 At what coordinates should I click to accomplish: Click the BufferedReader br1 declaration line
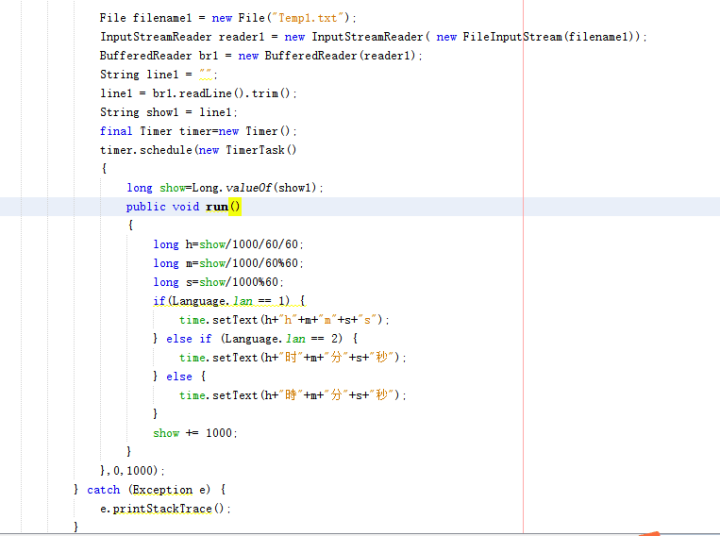[261, 56]
